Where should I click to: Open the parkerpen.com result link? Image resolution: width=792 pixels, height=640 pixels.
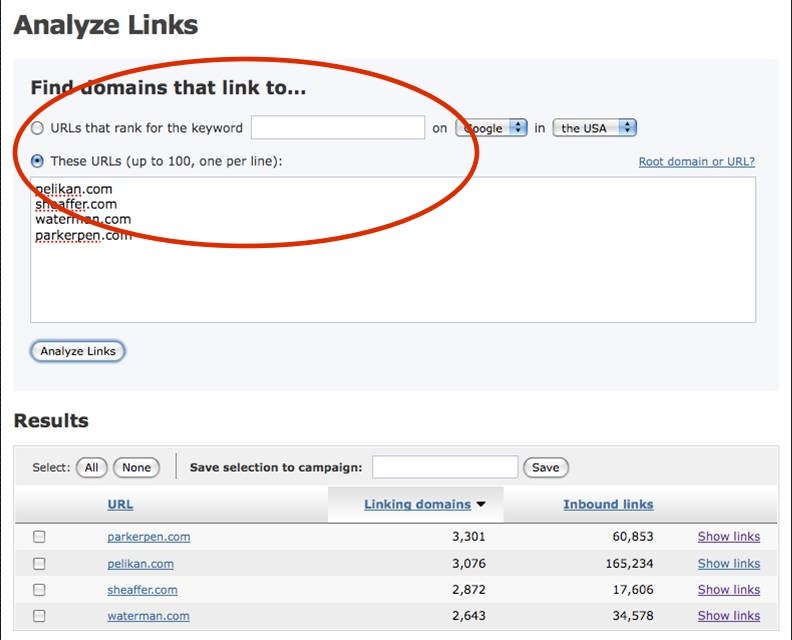148,537
